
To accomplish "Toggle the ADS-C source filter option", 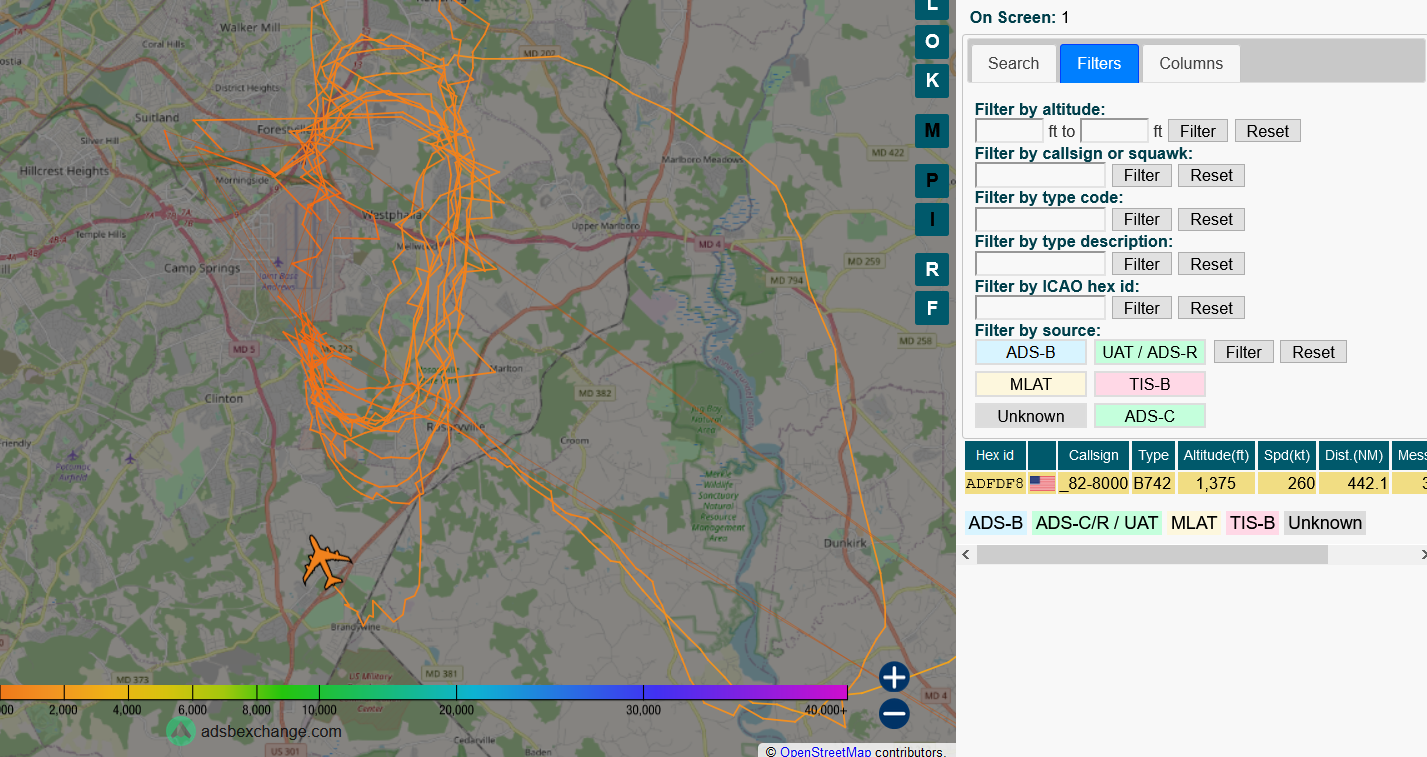I will coord(1150,416).
